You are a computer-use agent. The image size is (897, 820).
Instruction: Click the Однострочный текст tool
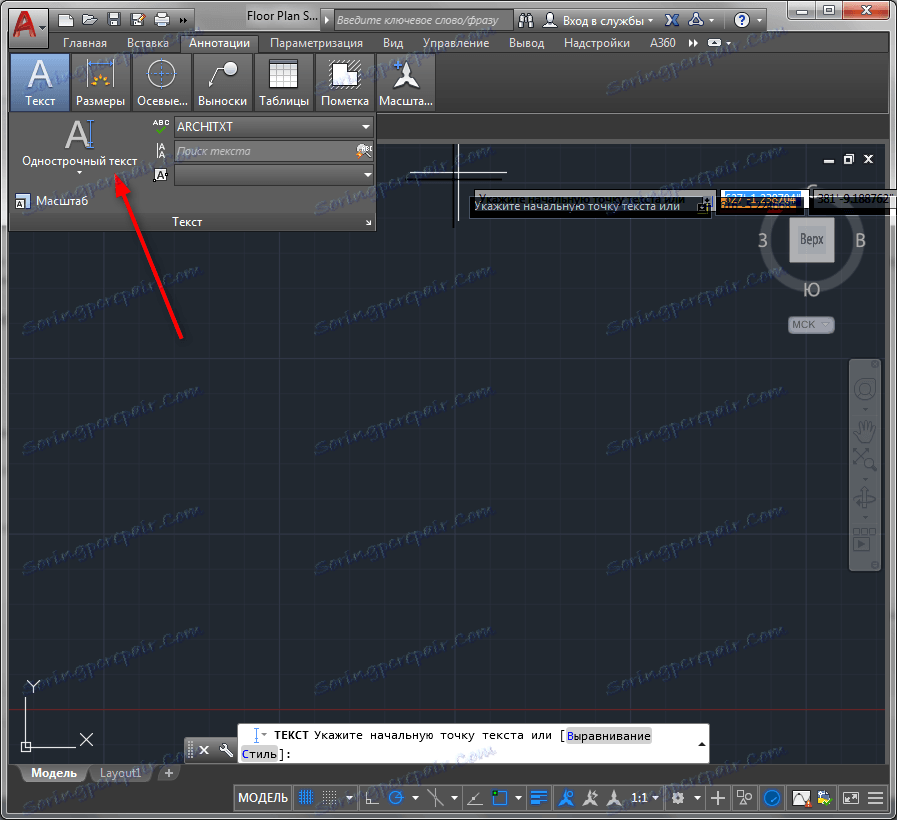[x=80, y=143]
